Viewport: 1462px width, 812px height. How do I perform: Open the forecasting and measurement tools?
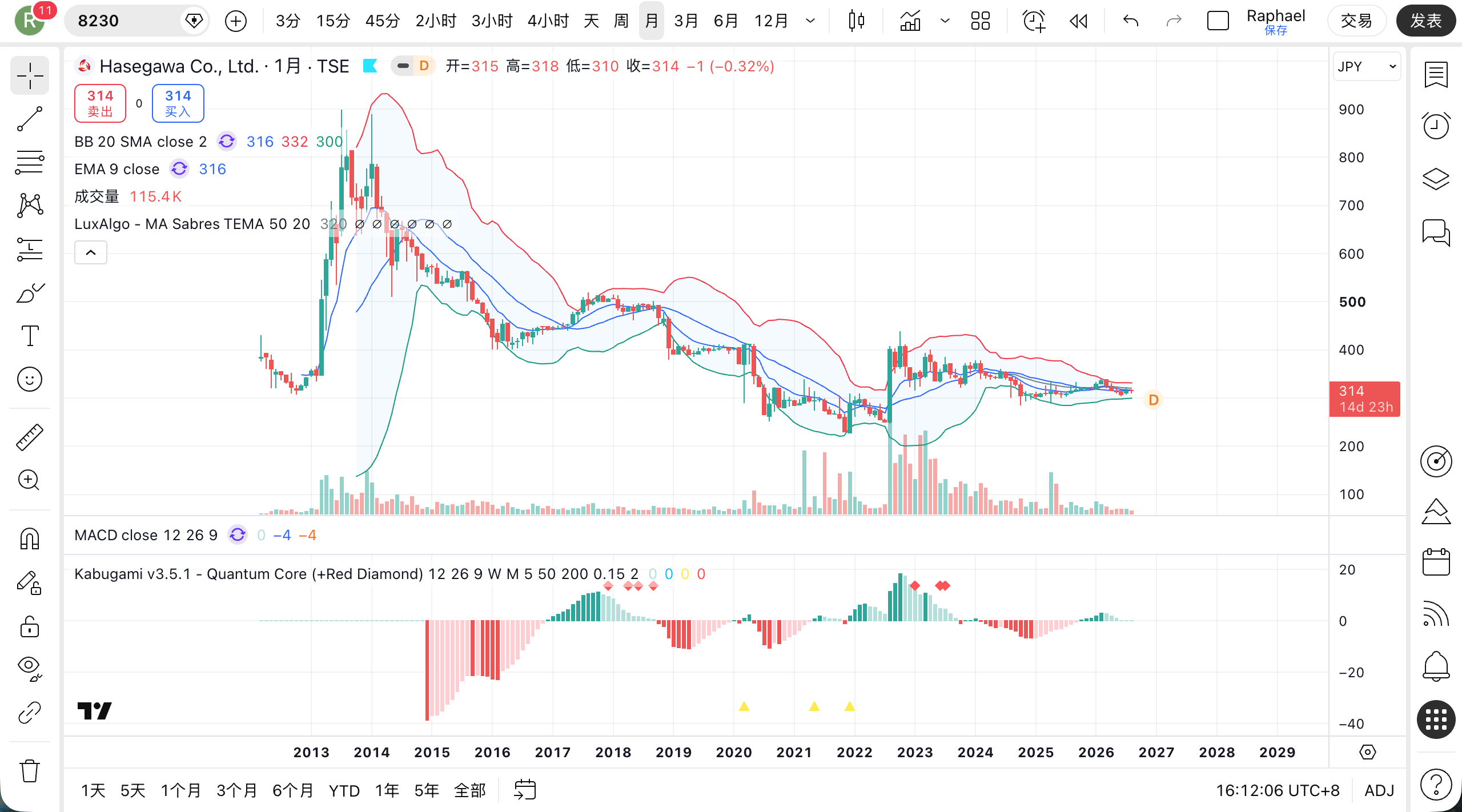tap(30, 249)
